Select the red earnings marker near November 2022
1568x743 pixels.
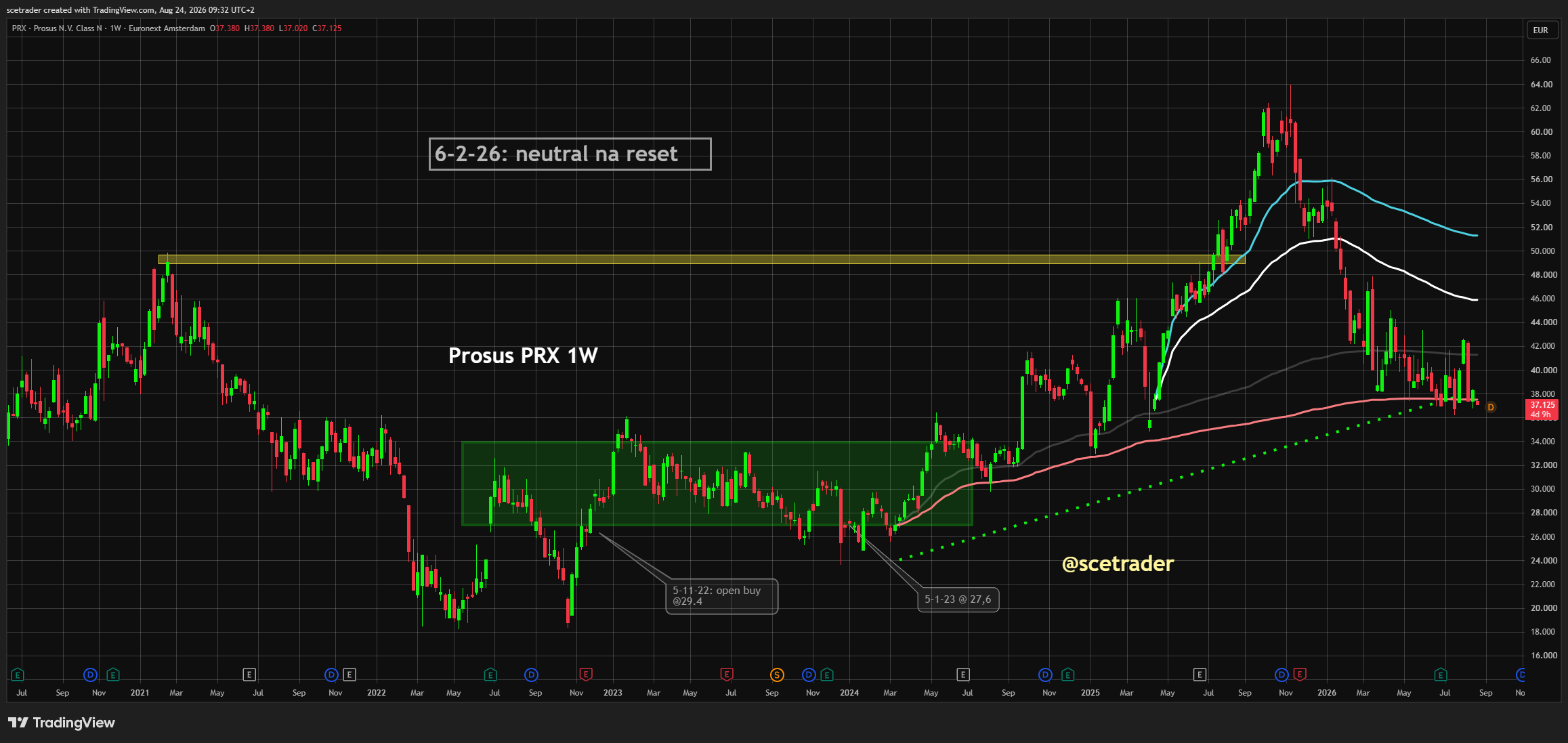(586, 675)
